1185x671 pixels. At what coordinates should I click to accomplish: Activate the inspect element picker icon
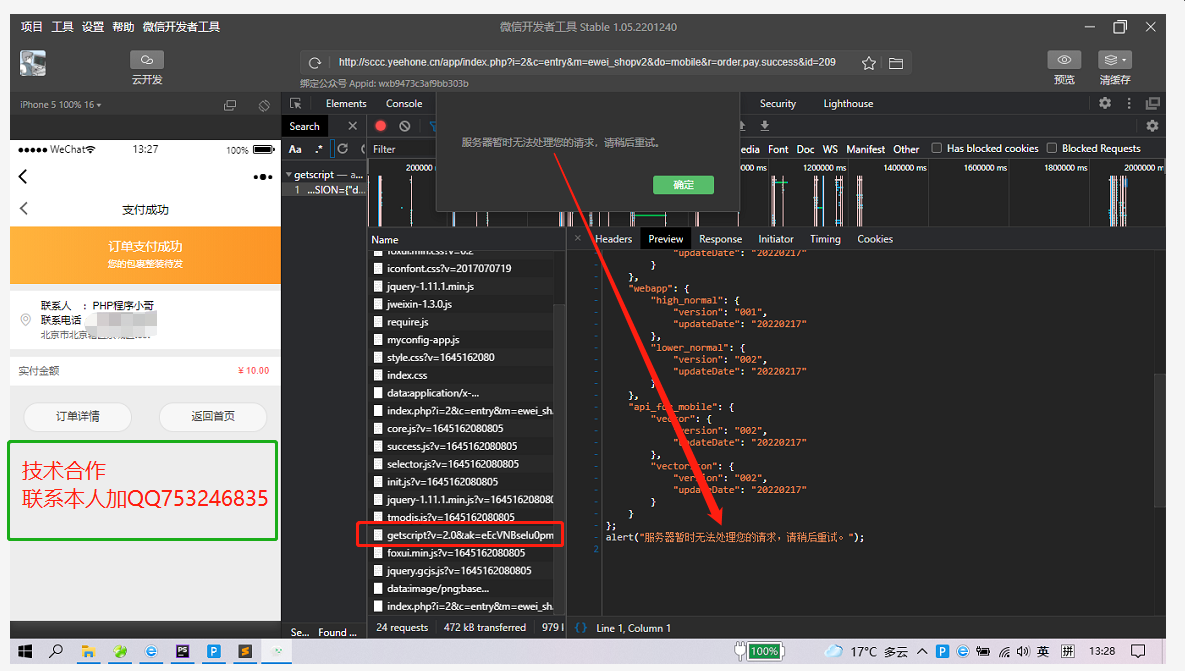(x=295, y=104)
